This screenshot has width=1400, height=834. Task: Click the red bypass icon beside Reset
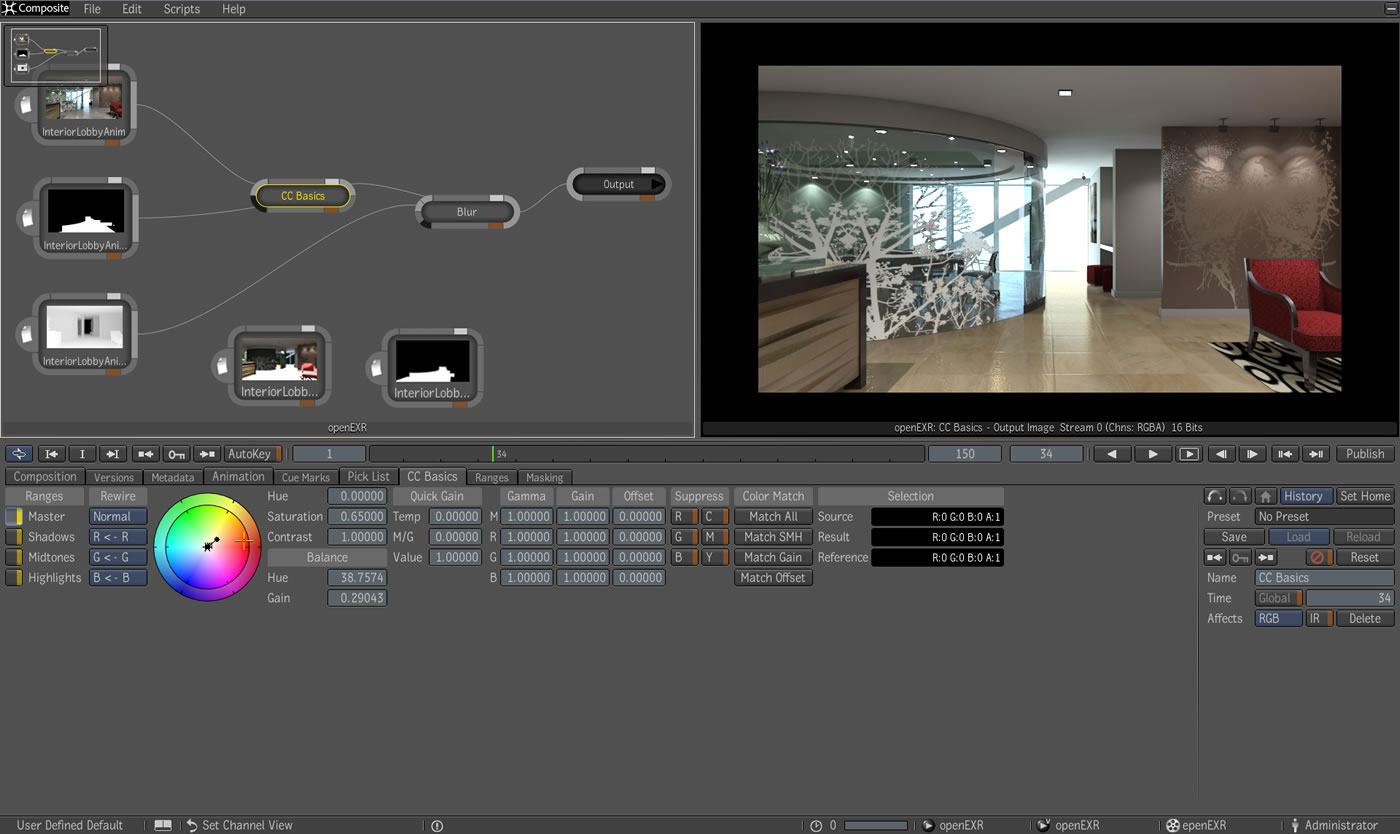(x=1319, y=557)
